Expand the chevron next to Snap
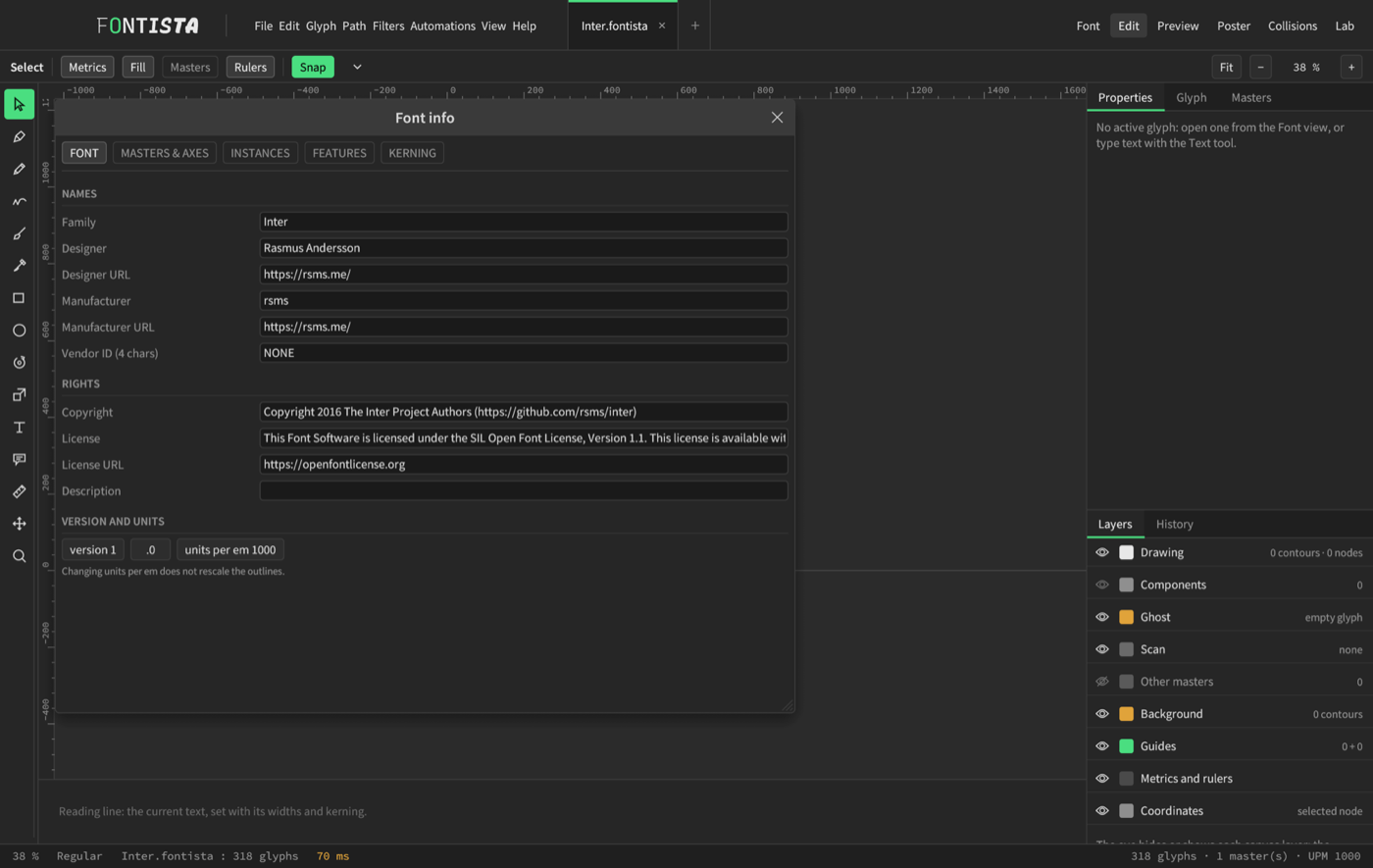 [x=357, y=67]
